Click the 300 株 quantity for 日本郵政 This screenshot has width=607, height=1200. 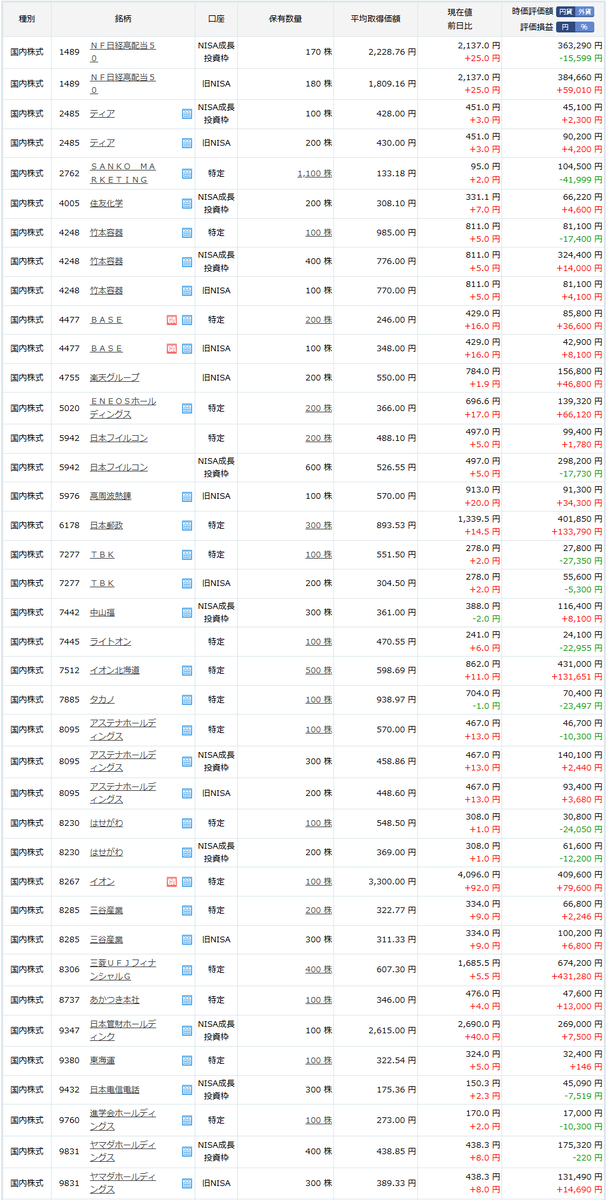point(319,525)
